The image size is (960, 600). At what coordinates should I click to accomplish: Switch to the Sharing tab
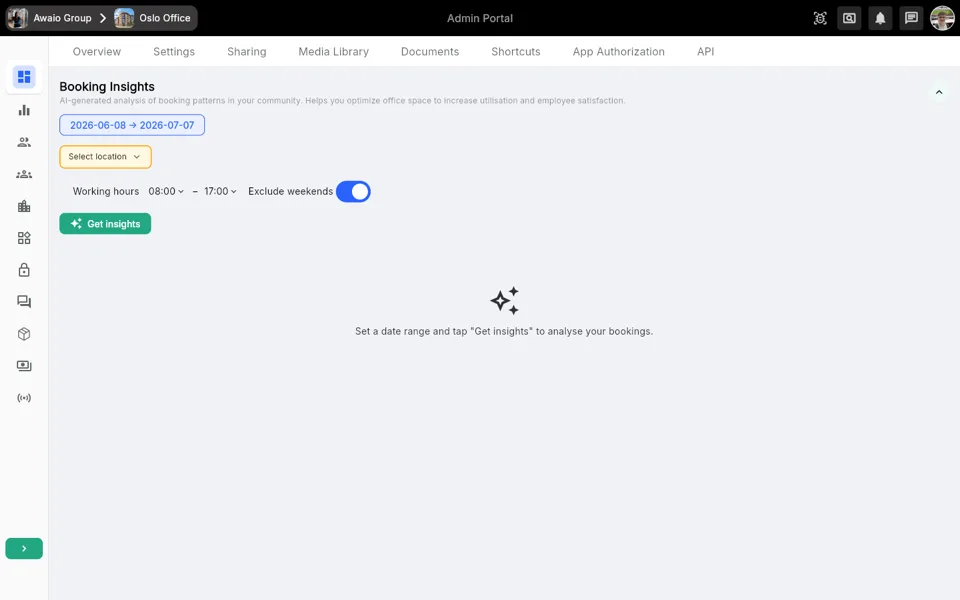point(247,51)
